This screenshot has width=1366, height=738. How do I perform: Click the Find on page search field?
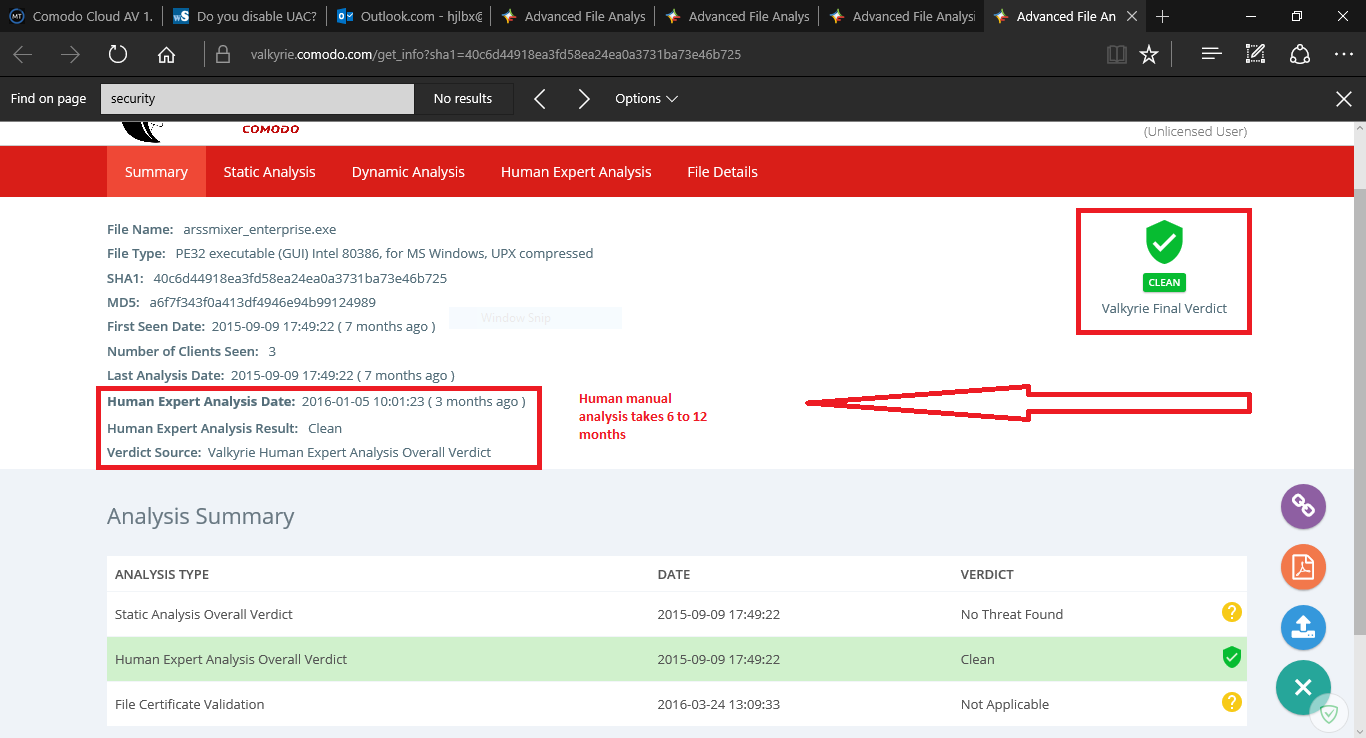pos(257,99)
